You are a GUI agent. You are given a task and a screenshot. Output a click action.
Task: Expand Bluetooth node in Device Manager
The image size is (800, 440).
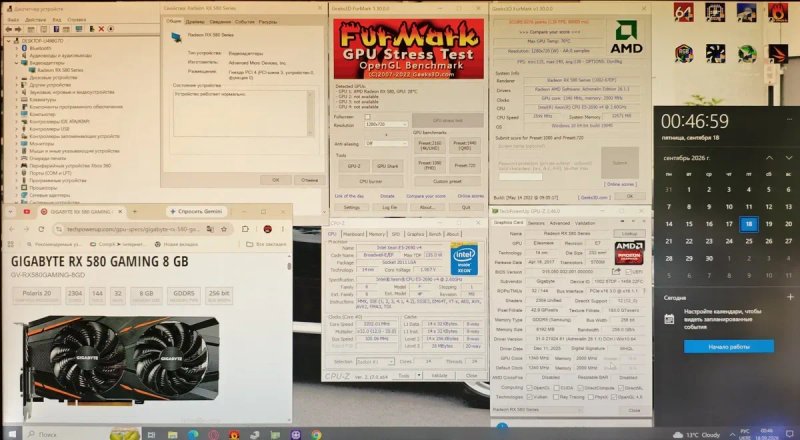click(17, 48)
